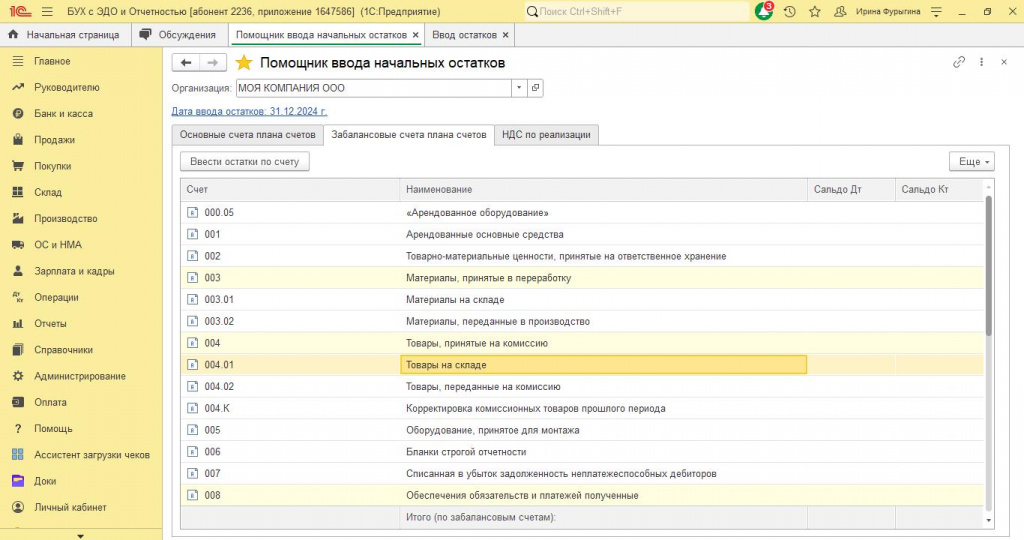Expand organization dropdown arrow

[x=519, y=87]
